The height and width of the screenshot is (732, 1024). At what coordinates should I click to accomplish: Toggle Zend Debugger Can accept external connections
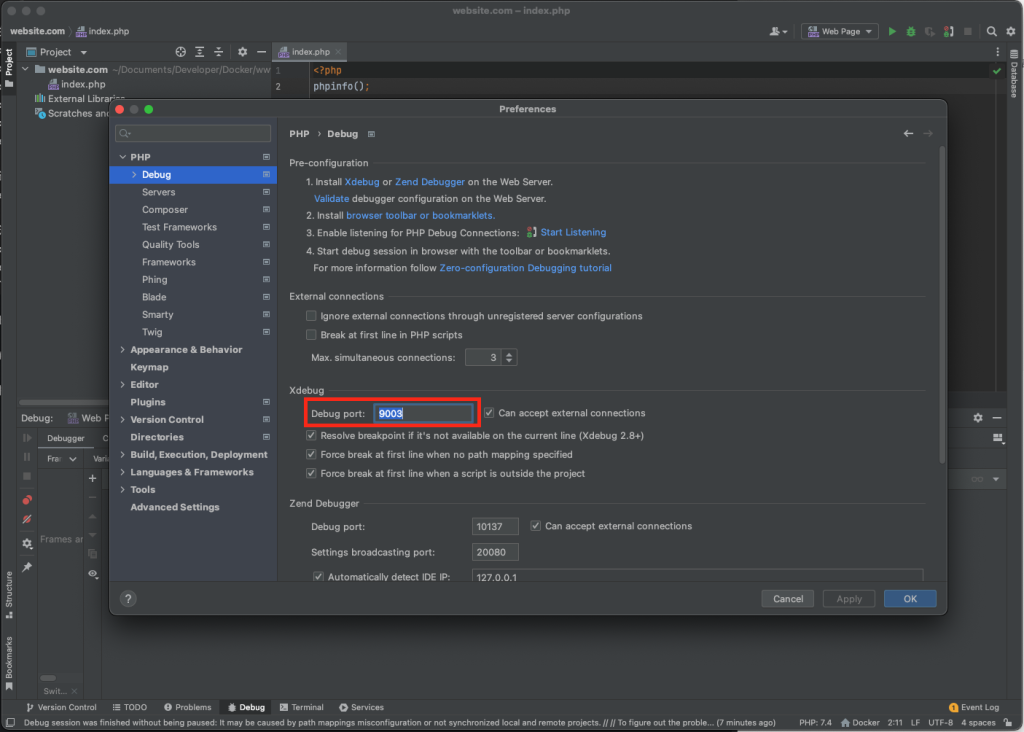tap(536, 526)
